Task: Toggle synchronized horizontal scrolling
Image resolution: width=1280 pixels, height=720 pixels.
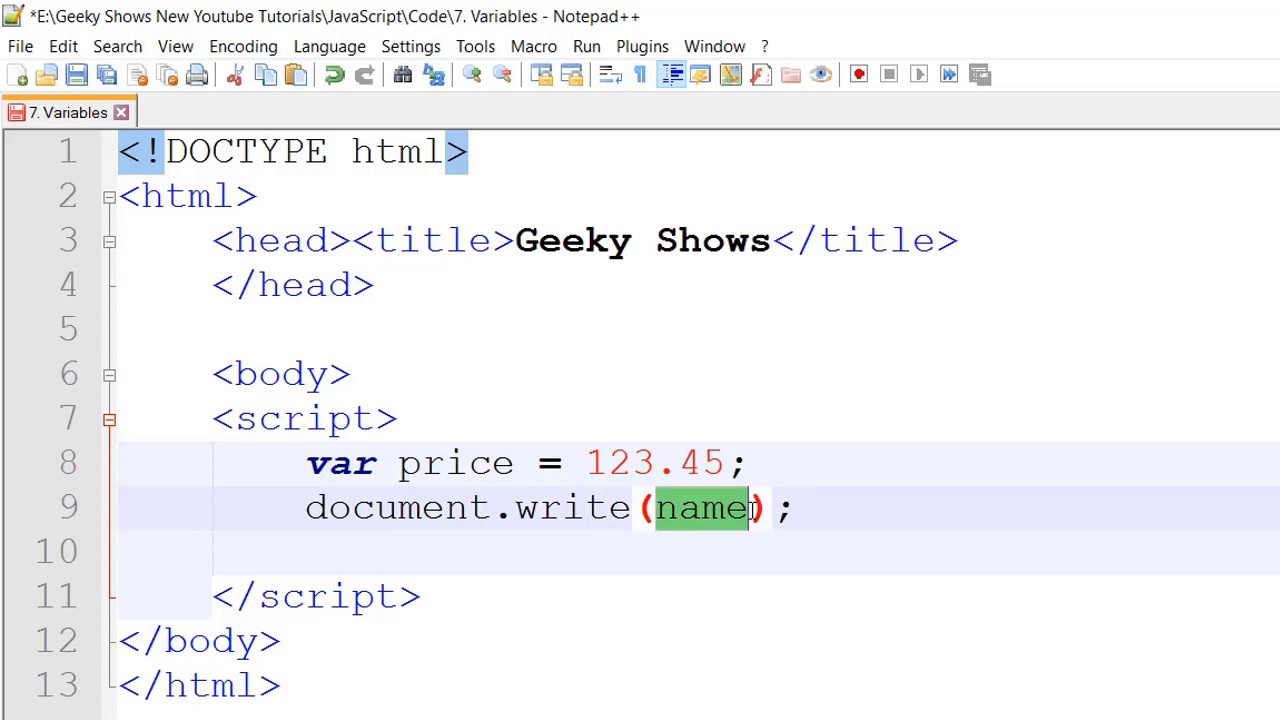Action: (x=571, y=75)
